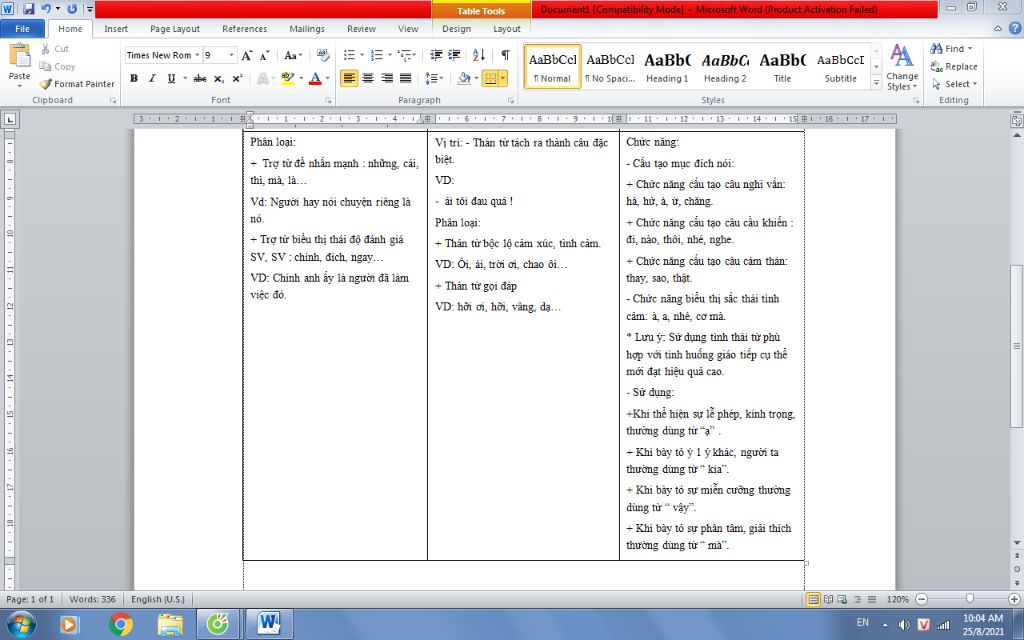The width and height of the screenshot is (1024, 640).
Task: Click Cut in the Clipboard group
Action: (54, 48)
